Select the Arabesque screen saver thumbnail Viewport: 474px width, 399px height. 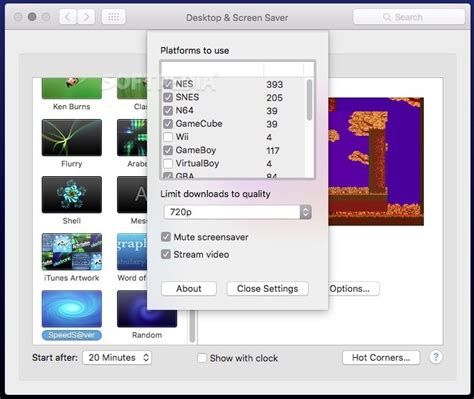coord(132,137)
